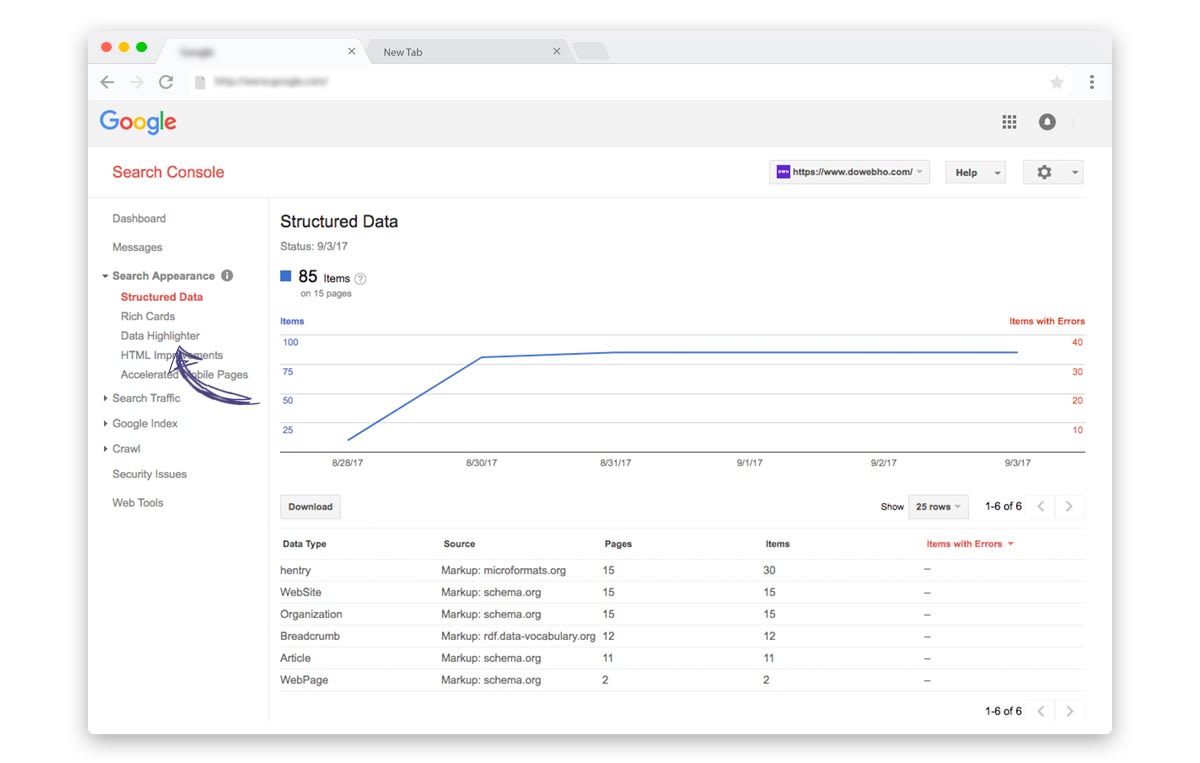Open Messages in the sidebar
Screen dimensions: 1200x763
(137, 247)
